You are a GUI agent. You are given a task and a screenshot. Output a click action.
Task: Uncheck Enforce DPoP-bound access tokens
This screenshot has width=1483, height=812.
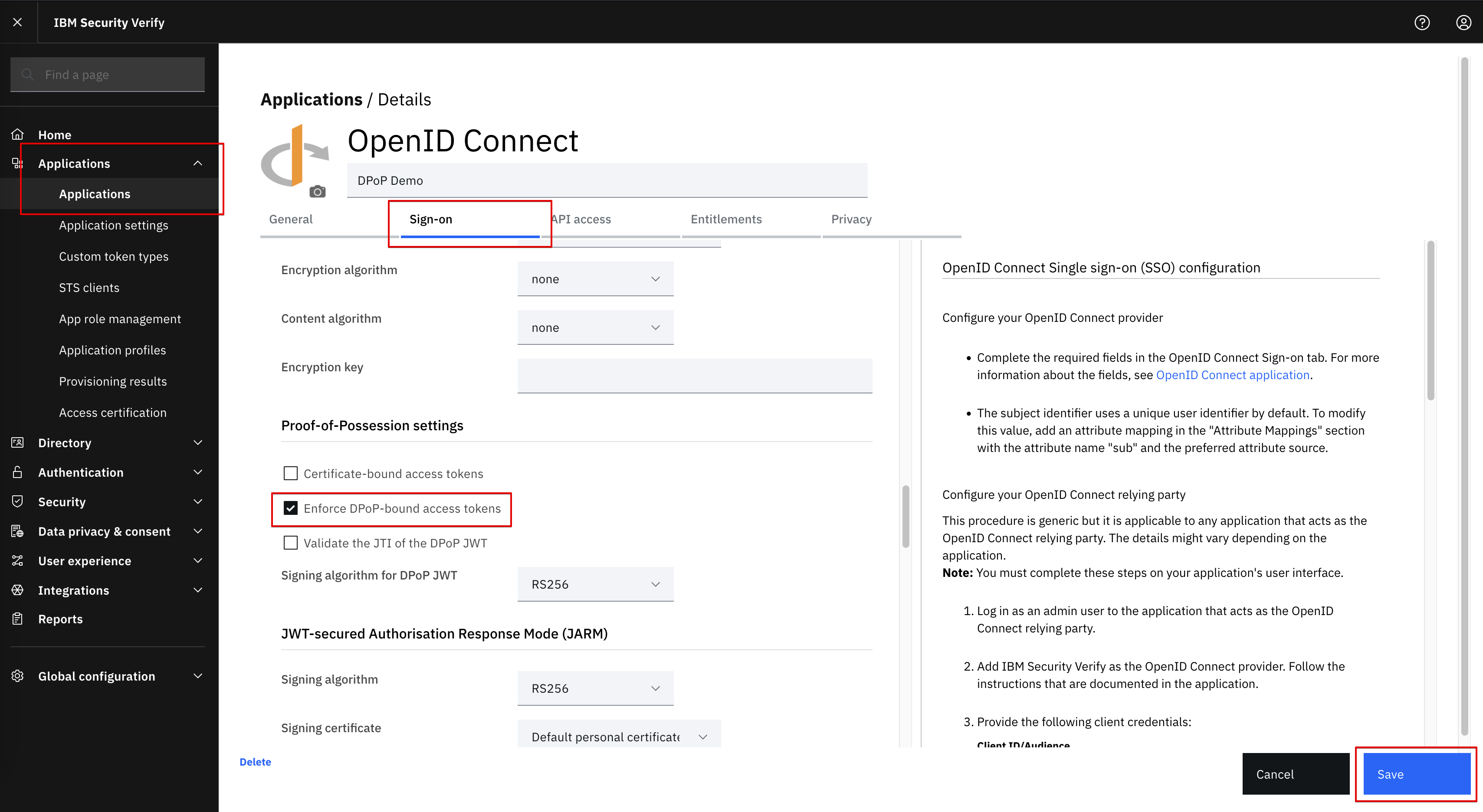click(291, 508)
